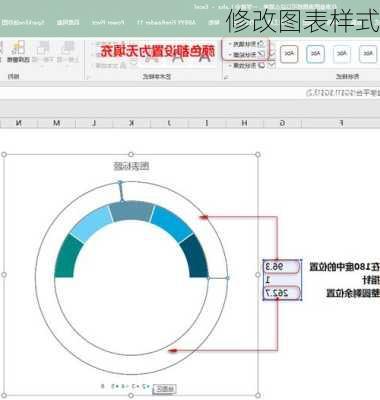Image resolution: width=380 pixels, height=400 pixels.
Task: Click the label cell 整圆剩余位置
Action: pos(353,293)
